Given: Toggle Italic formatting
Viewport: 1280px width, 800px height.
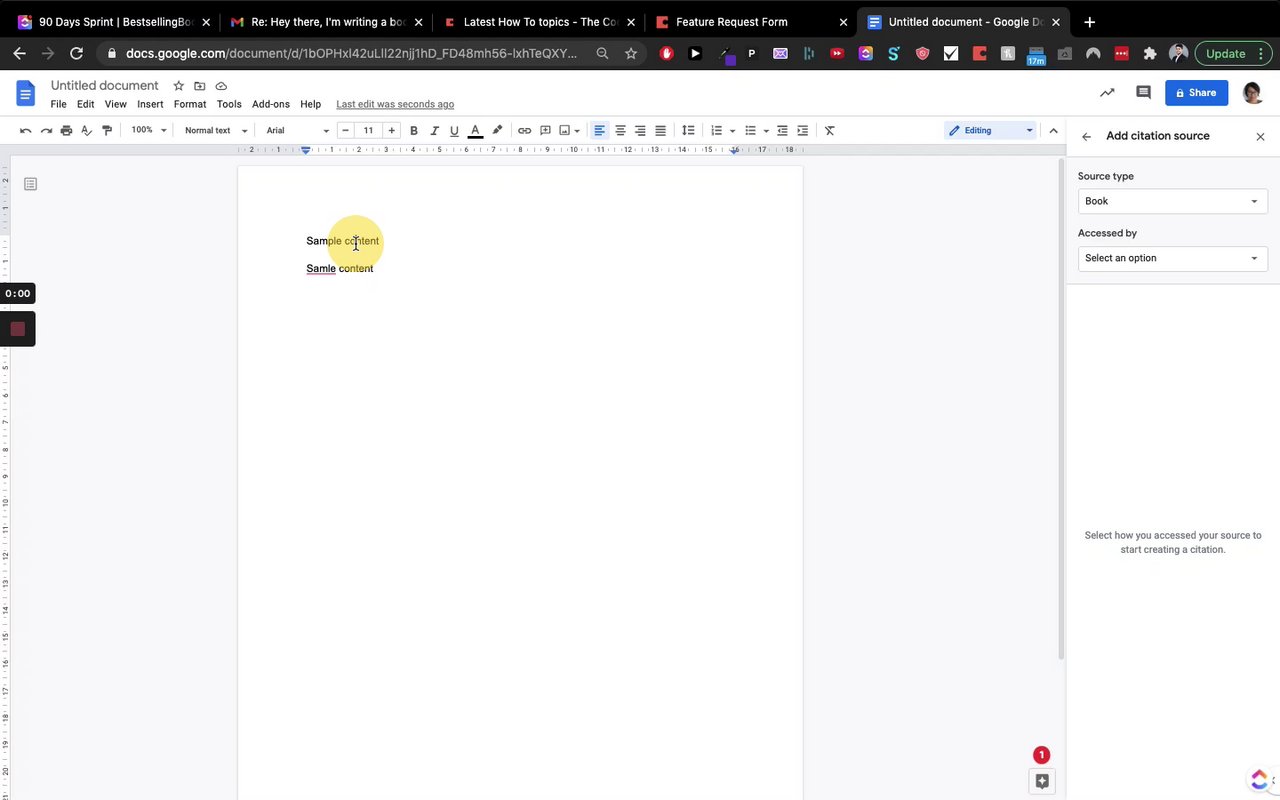Looking at the screenshot, I should (434, 130).
